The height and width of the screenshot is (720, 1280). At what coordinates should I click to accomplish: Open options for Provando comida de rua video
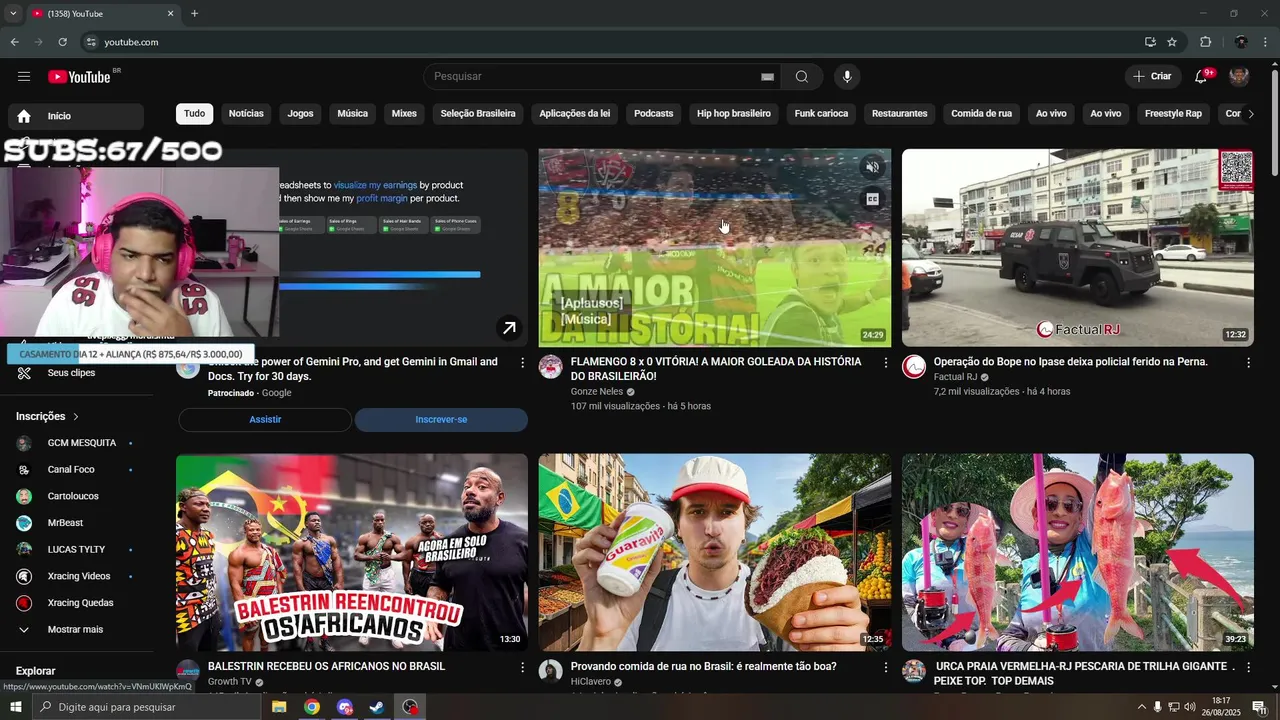click(x=885, y=666)
